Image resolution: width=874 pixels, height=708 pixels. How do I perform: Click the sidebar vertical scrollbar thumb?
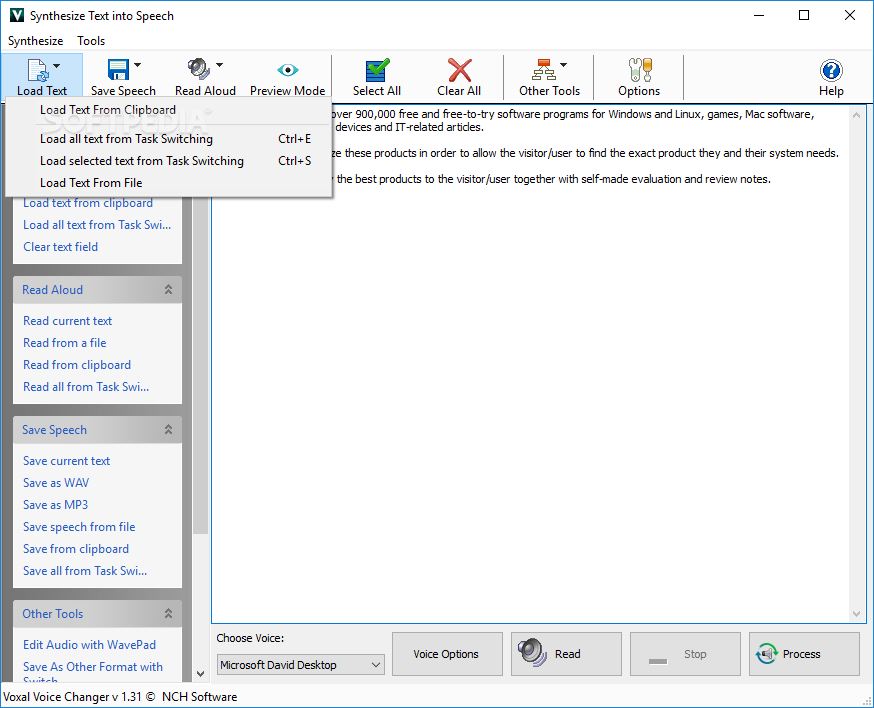200,365
